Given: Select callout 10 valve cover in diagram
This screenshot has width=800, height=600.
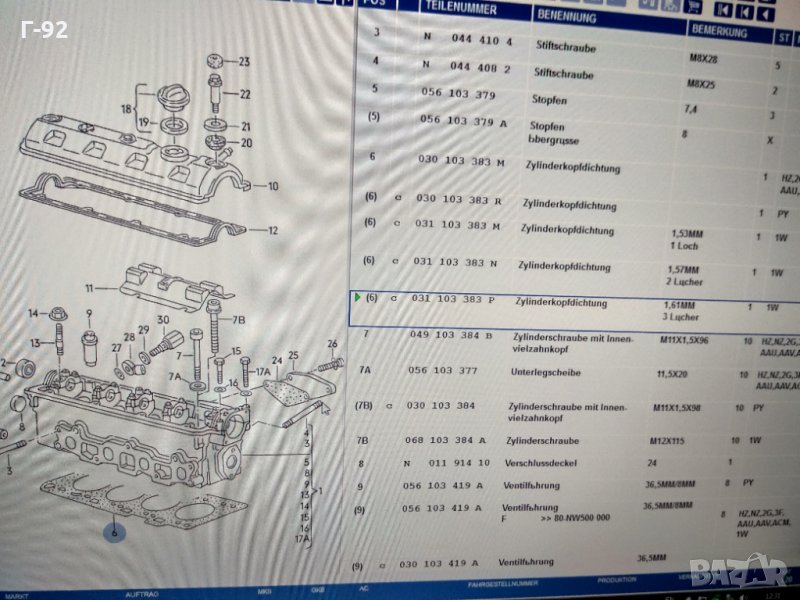Looking at the screenshot, I should 272,186.
